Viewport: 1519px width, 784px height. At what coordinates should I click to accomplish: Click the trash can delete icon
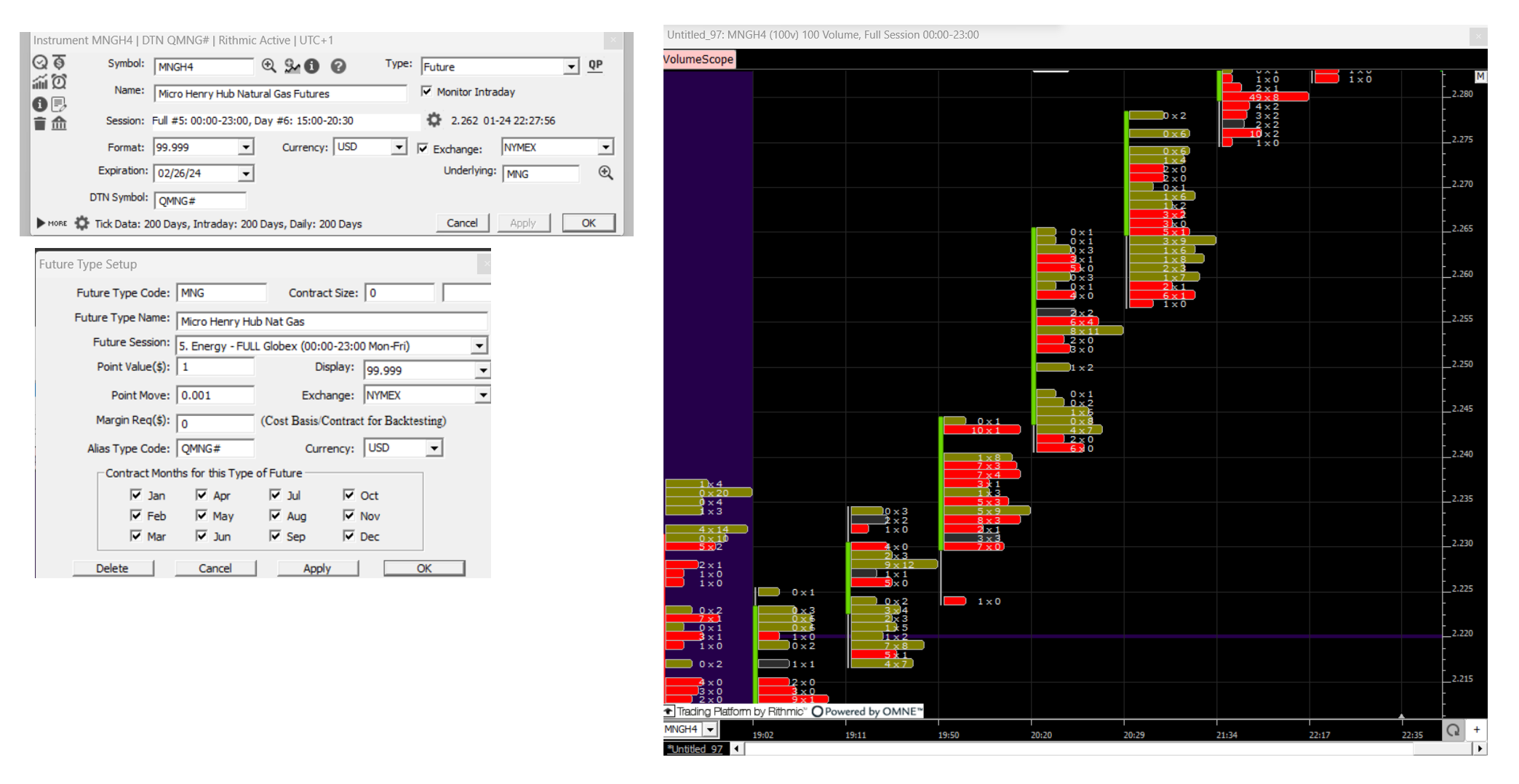click(40, 124)
